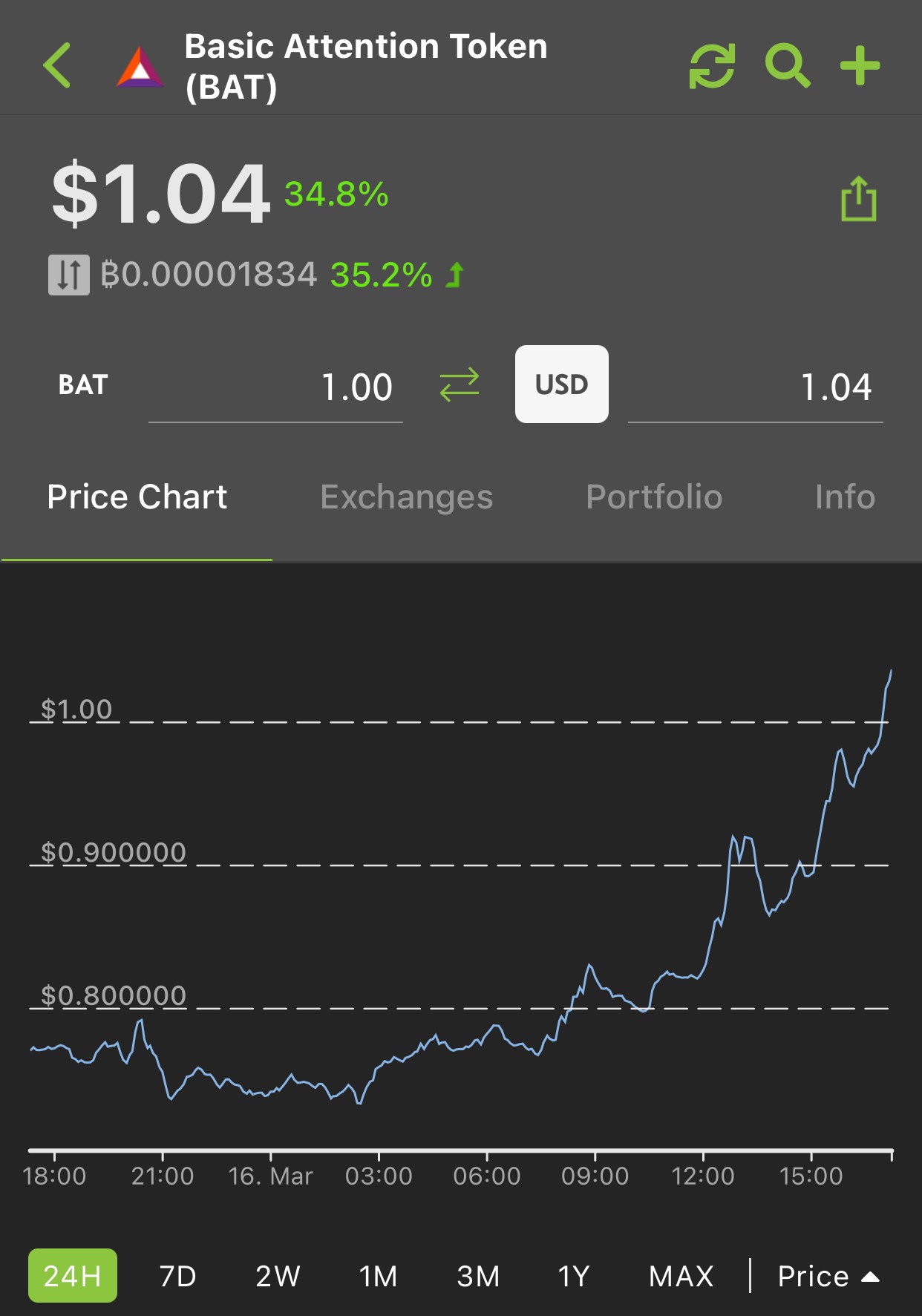Switch to the Portfolio tab
The width and height of the screenshot is (922, 1316).
tap(654, 497)
